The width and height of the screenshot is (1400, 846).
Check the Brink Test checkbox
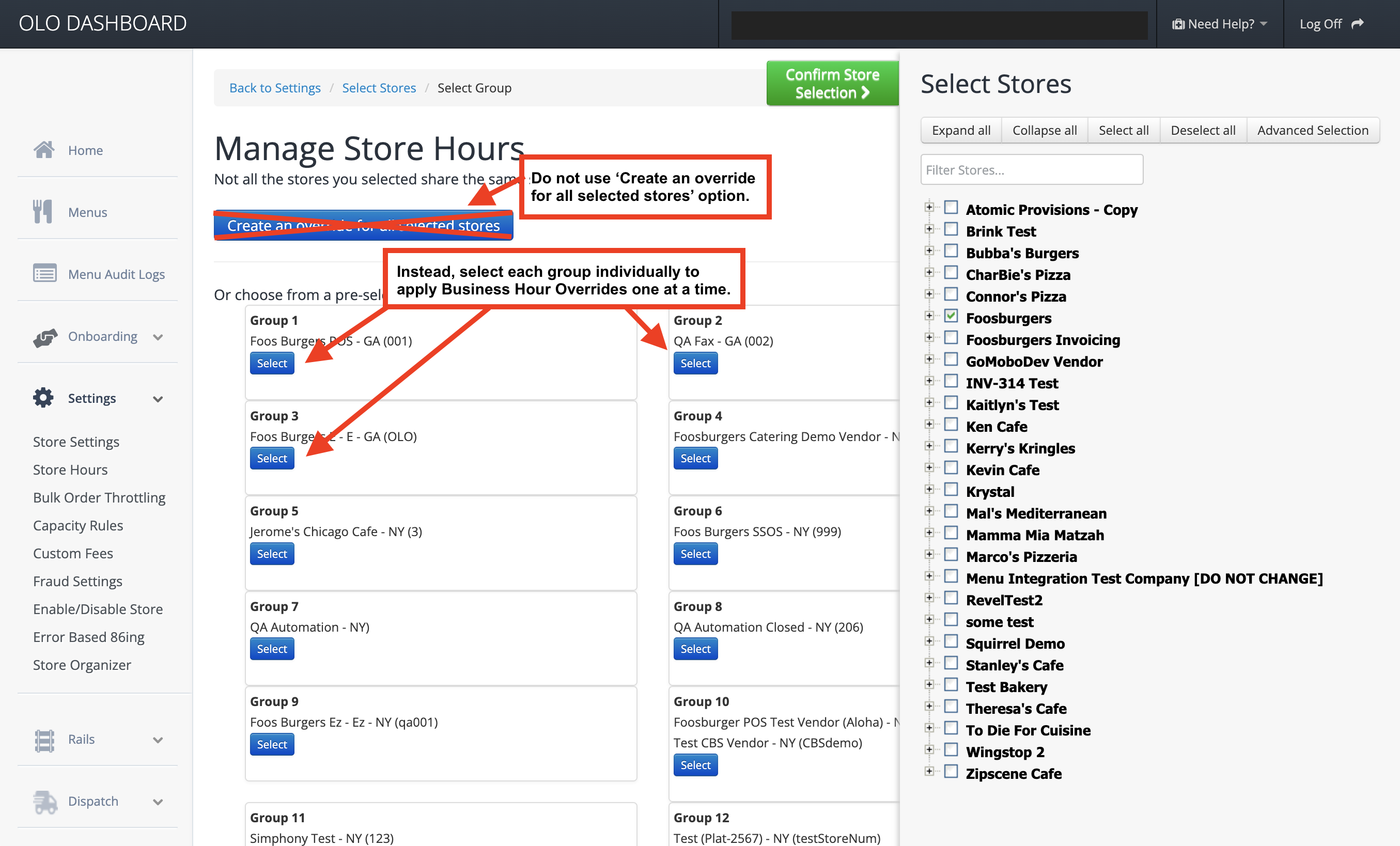click(951, 229)
